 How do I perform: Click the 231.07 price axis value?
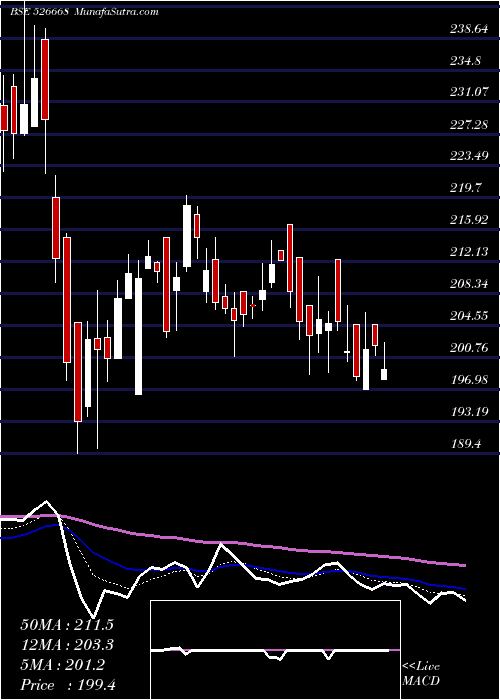(x=468, y=92)
